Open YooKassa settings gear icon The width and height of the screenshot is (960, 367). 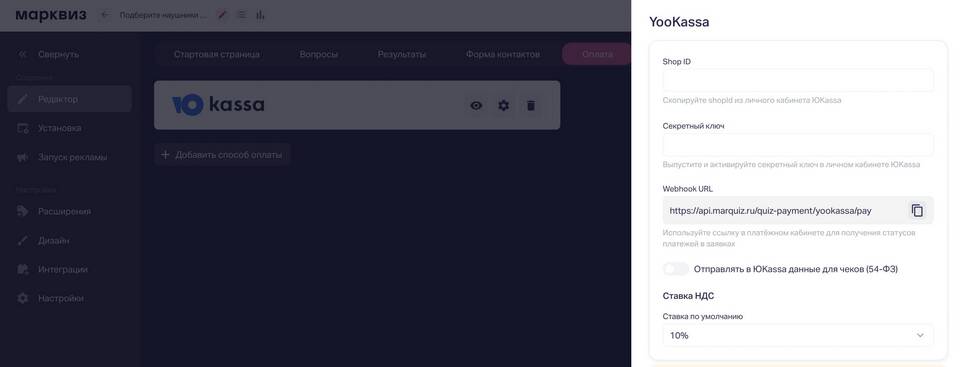(x=503, y=105)
